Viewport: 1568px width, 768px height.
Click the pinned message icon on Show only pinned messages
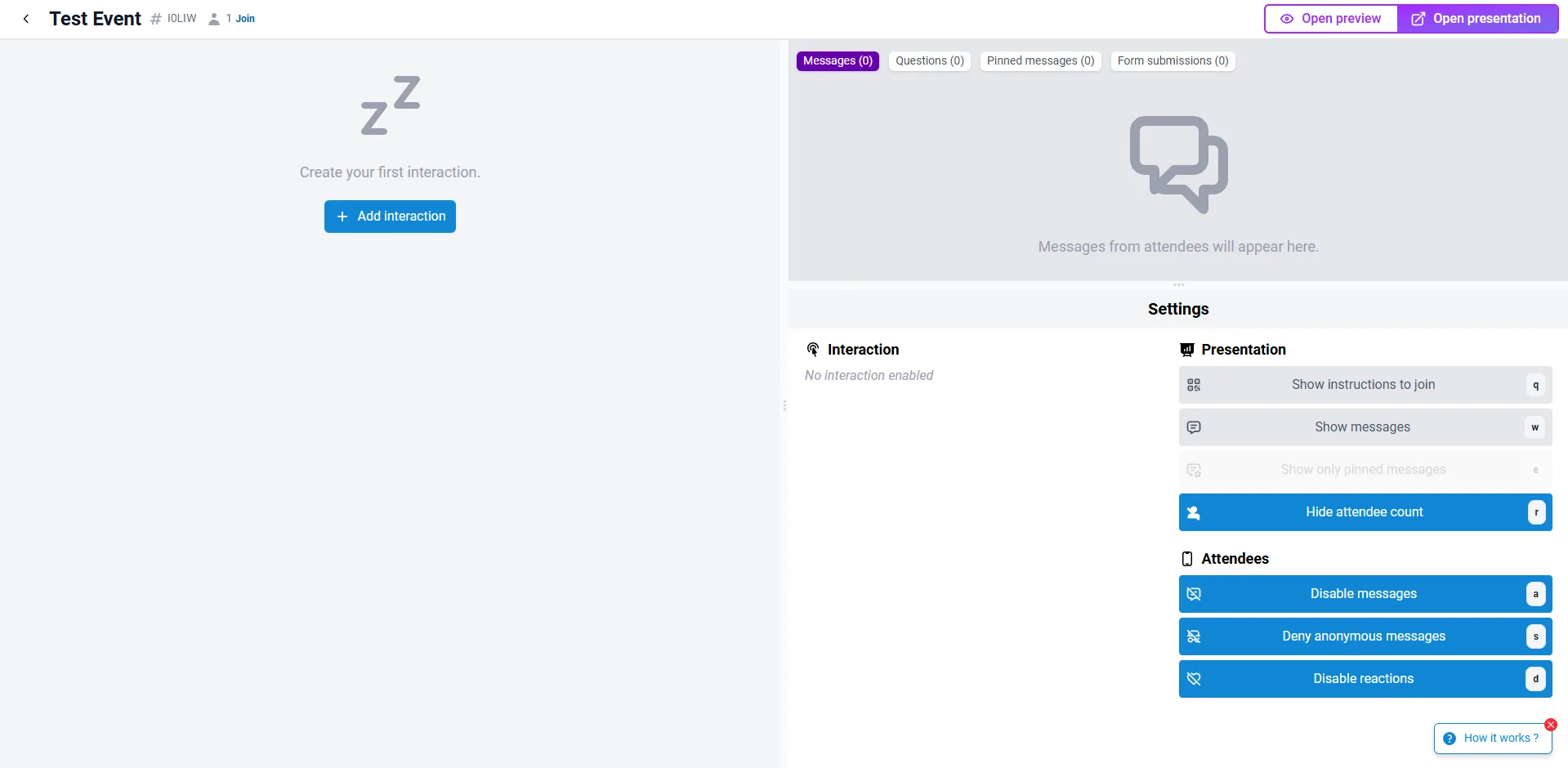point(1194,470)
